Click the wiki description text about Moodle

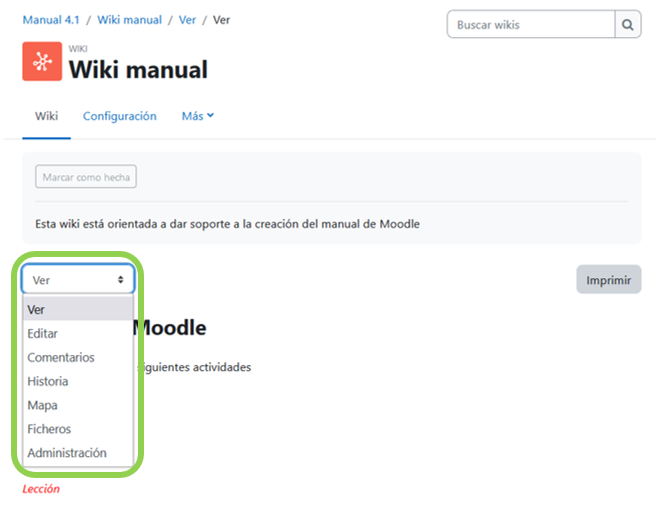coord(227,224)
